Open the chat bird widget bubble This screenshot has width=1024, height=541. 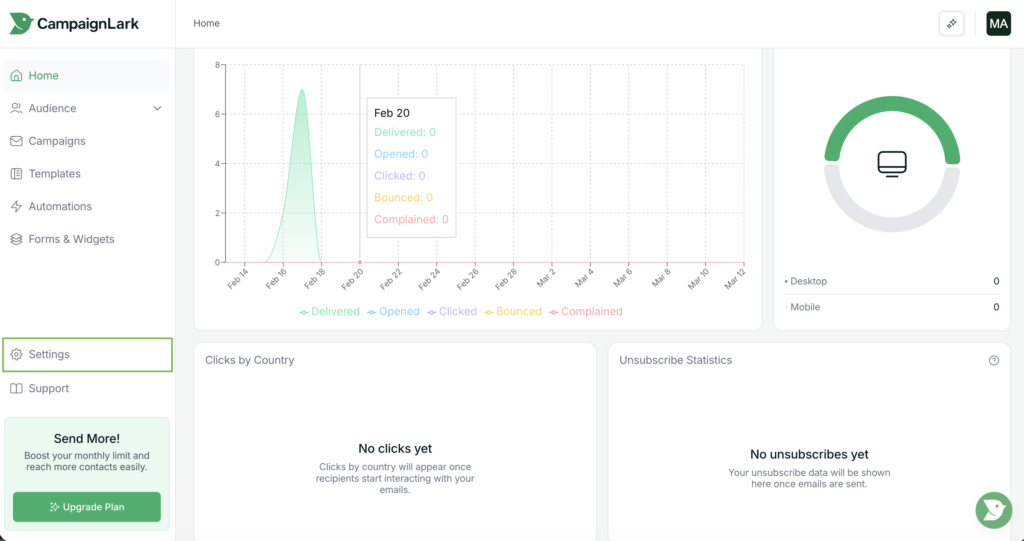tap(993, 510)
